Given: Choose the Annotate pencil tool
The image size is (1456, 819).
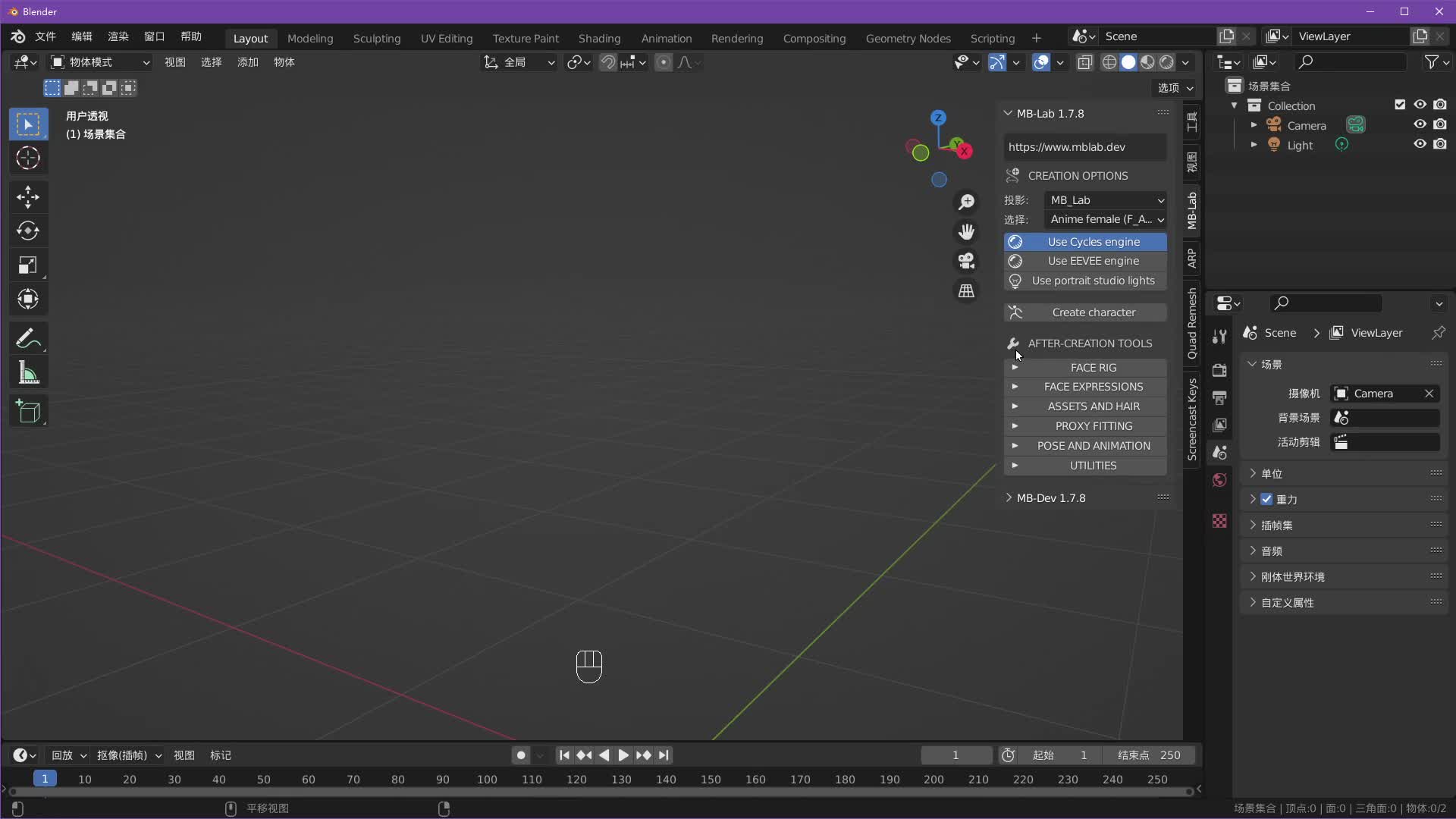Looking at the screenshot, I should pyautogui.click(x=28, y=338).
